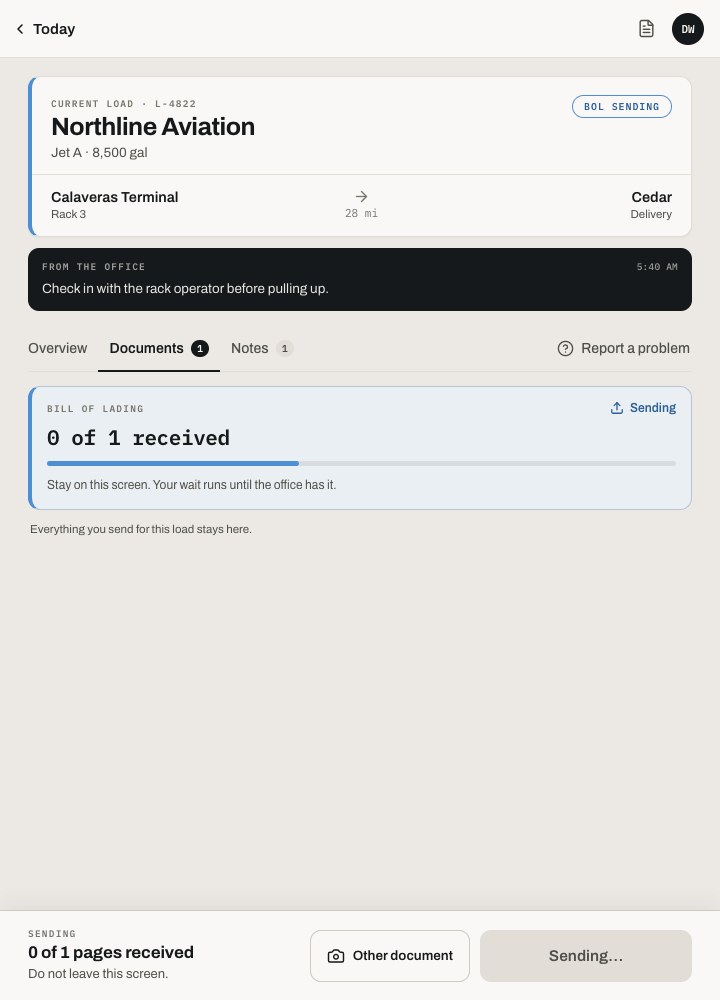Click the question mark help icon

[565, 348]
